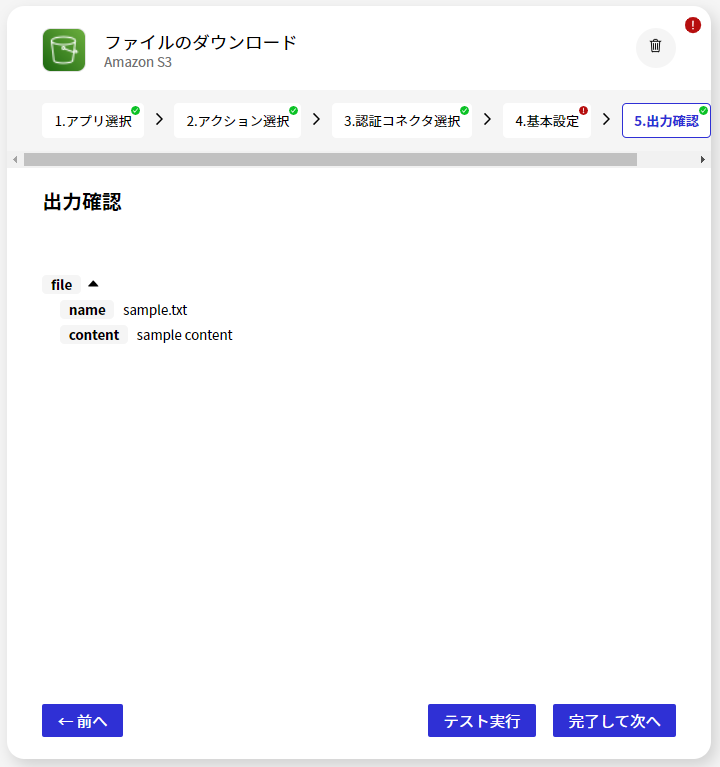
Task: Open step 1.アプリ選択
Action: click(93, 120)
